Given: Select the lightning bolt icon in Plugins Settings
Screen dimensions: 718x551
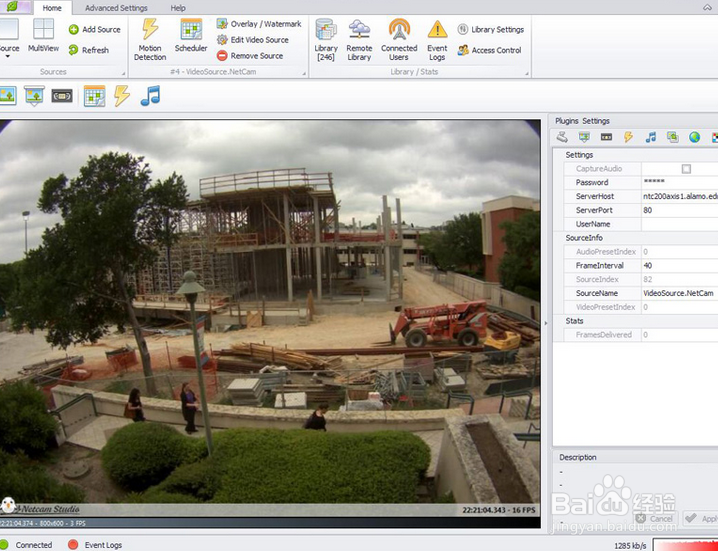Looking at the screenshot, I should point(628,136).
